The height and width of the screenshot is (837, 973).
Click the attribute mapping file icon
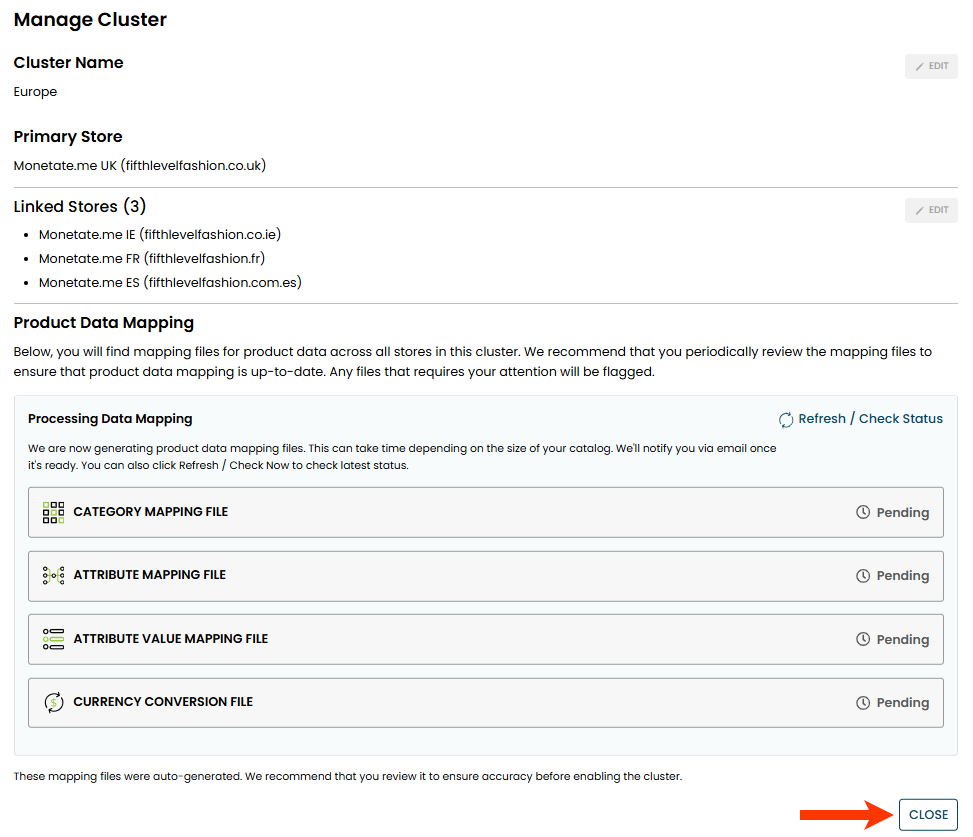(x=53, y=575)
